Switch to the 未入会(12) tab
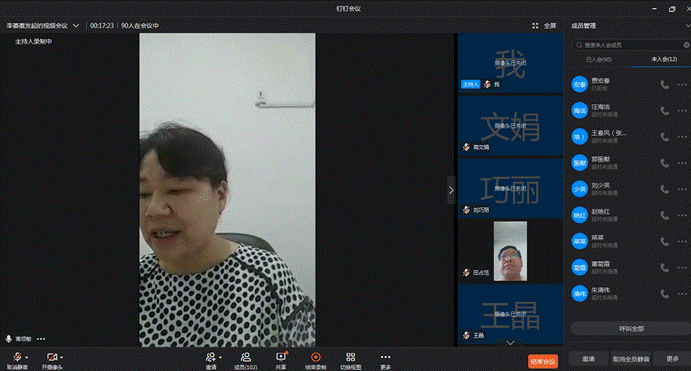 (x=664, y=59)
